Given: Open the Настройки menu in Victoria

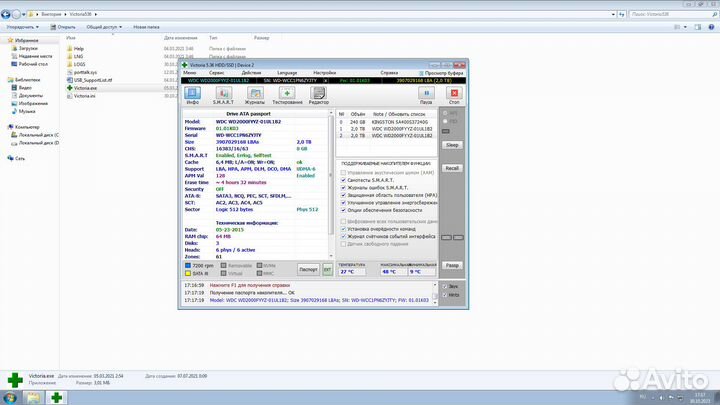Looking at the screenshot, I should click(x=325, y=73).
